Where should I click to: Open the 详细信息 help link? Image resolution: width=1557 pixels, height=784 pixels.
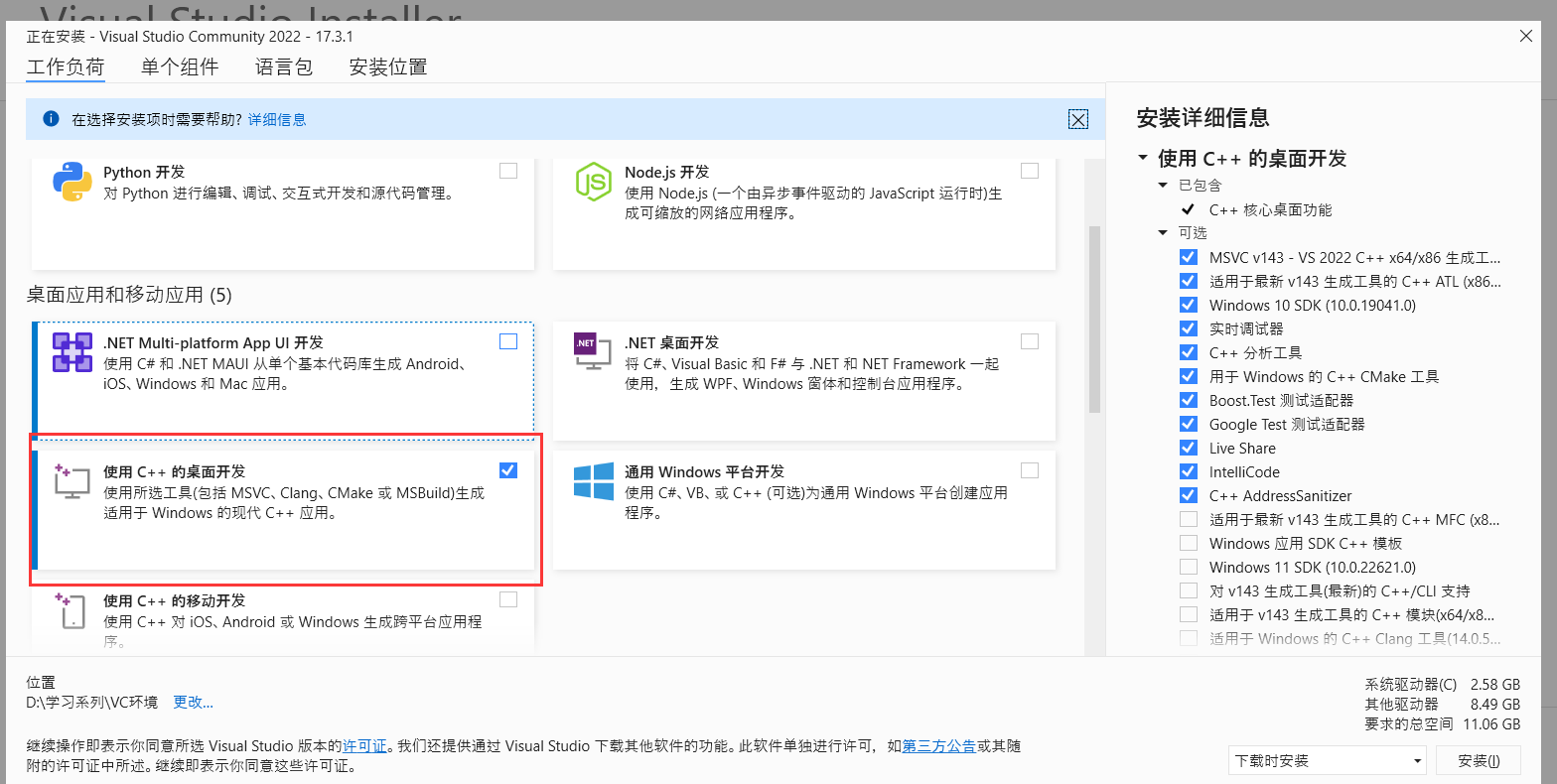click(x=277, y=120)
